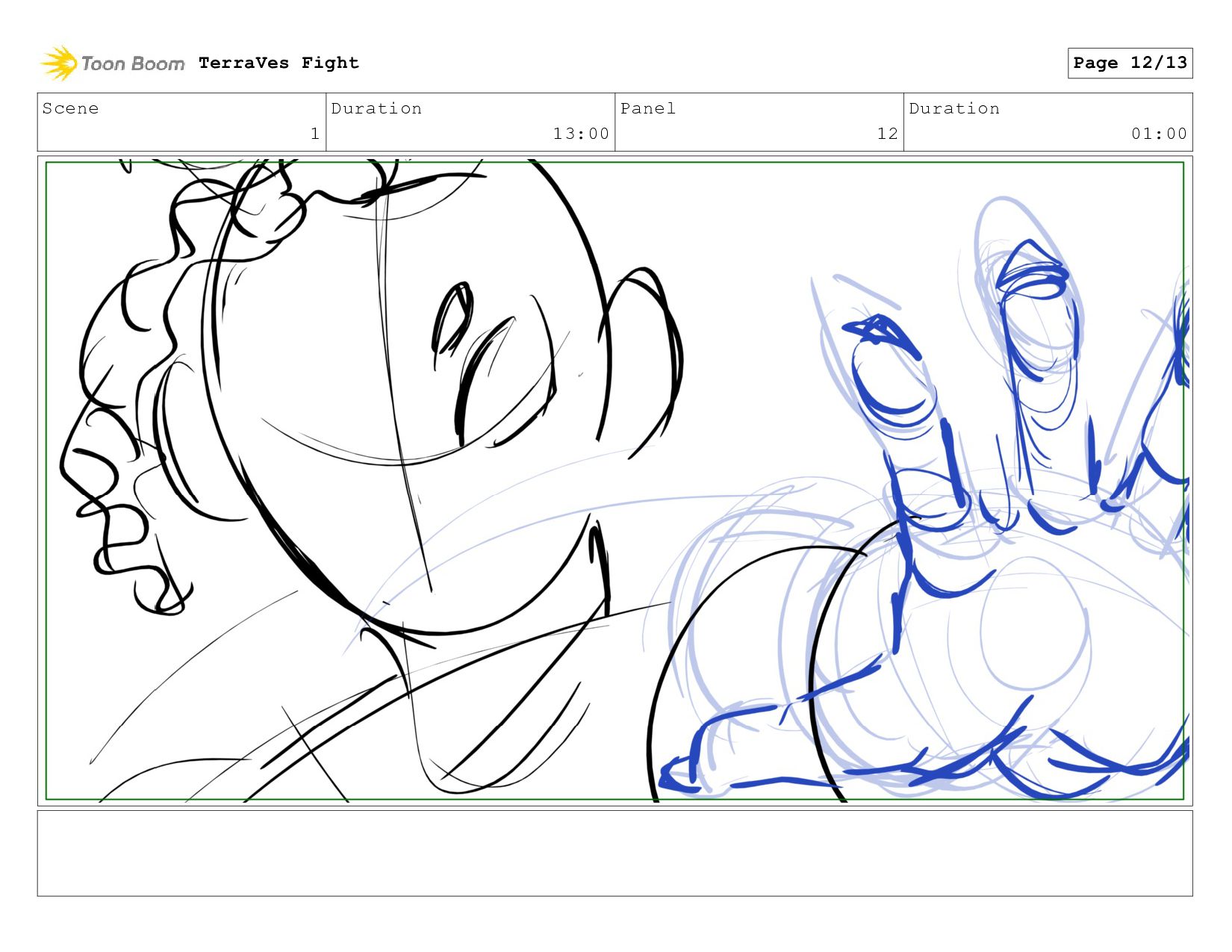Select the panel duration value "01:00"
This screenshot has width=1232, height=952.
1159,134
